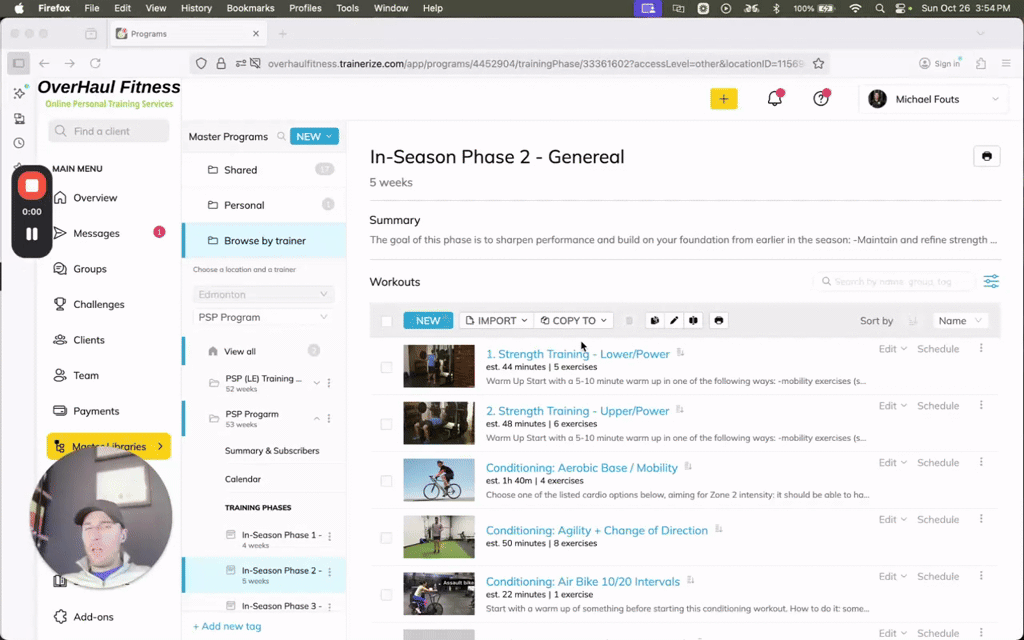The image size is (1024, 640).
Task: Check the Agility + Change of Direction checkbox
Action: pos(387,537)
